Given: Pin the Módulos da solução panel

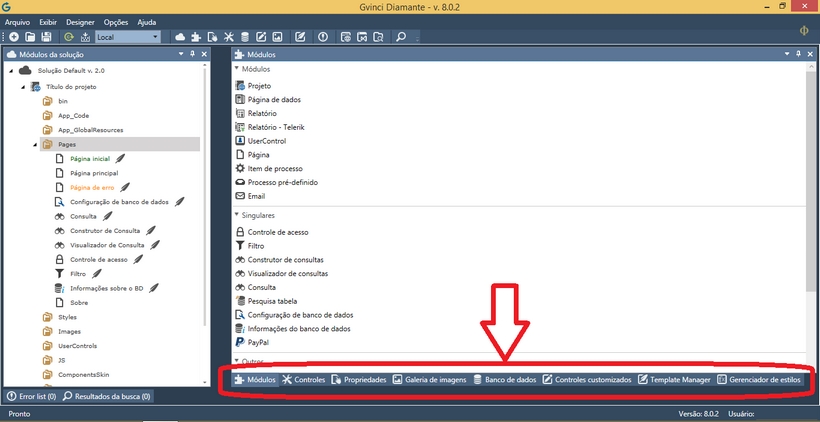Looking at the screenshot, I should tap(191, 54).
